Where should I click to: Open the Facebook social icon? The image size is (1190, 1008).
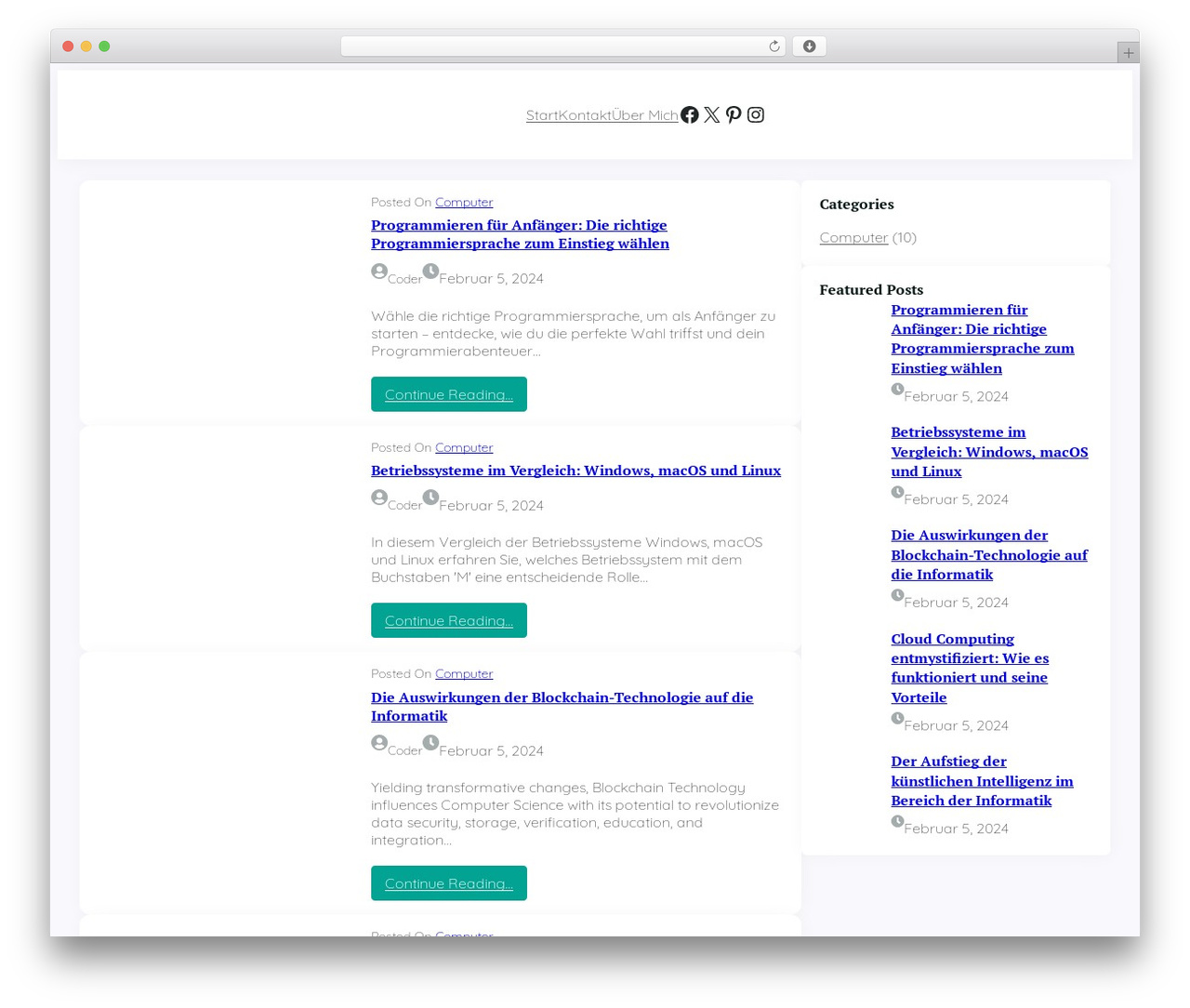pyautogui.click(x=689, y=114)
